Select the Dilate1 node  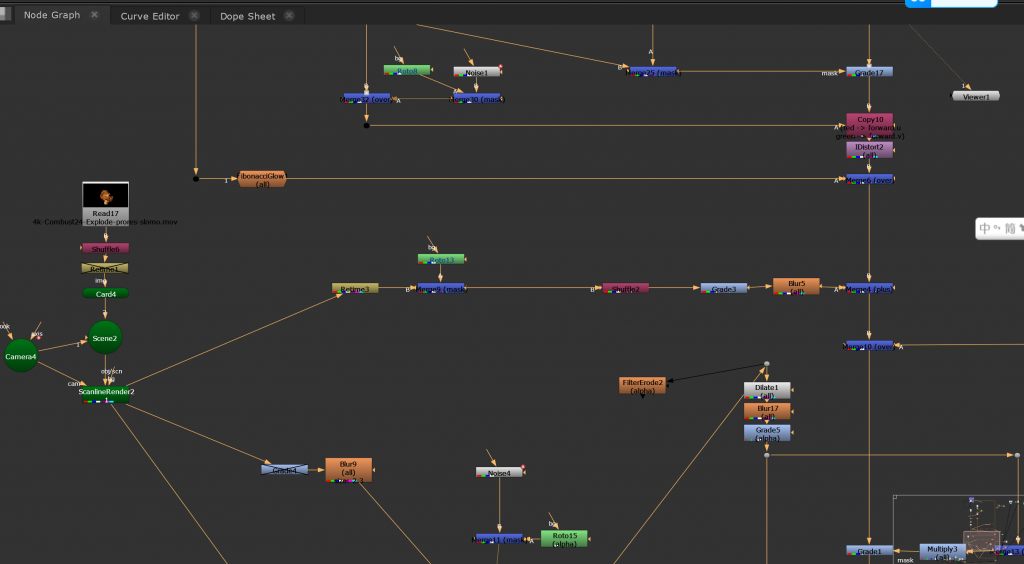tap(767, 390)
